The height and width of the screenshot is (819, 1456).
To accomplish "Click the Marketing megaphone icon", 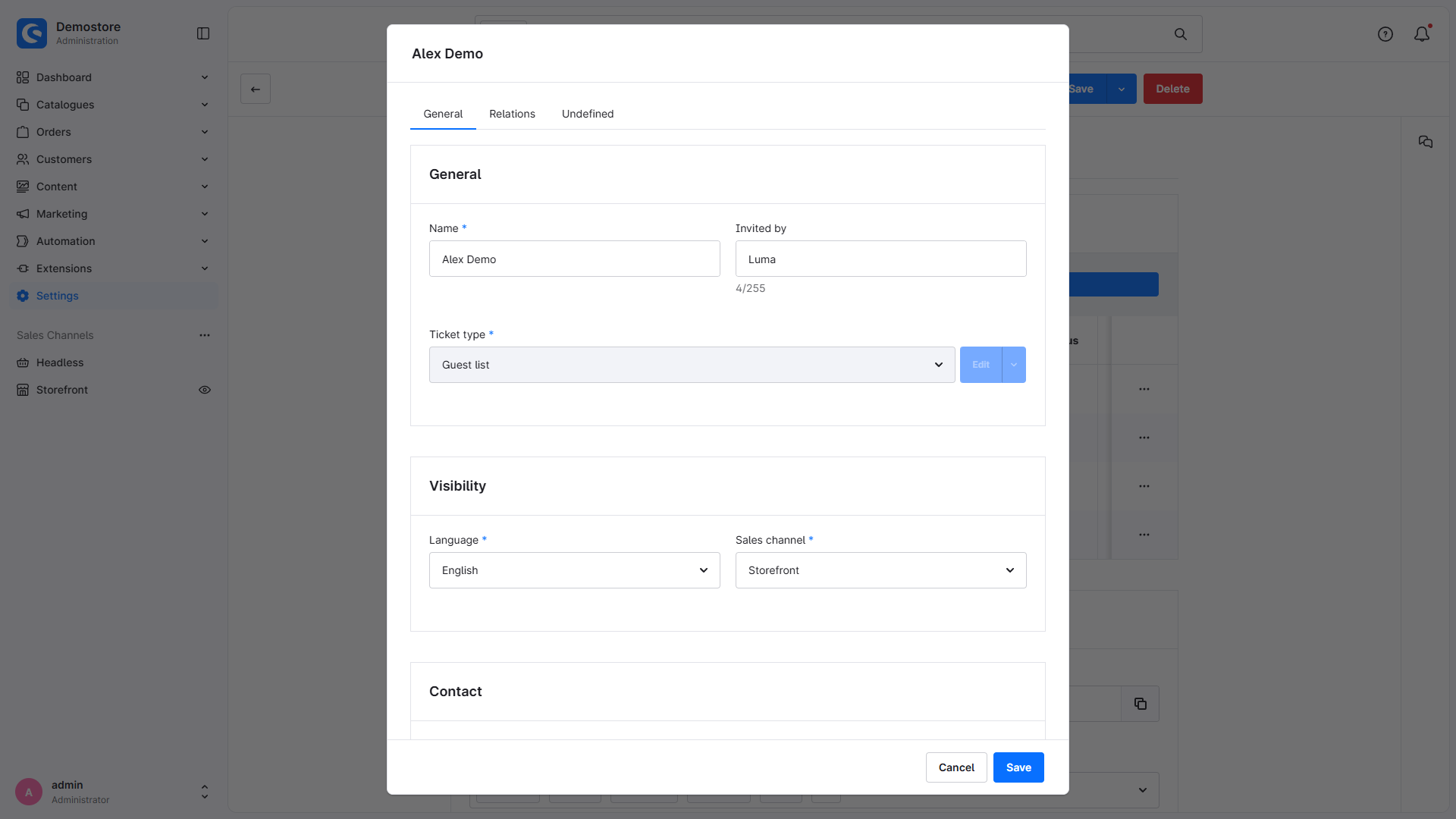I will click(x=23, y=214).
